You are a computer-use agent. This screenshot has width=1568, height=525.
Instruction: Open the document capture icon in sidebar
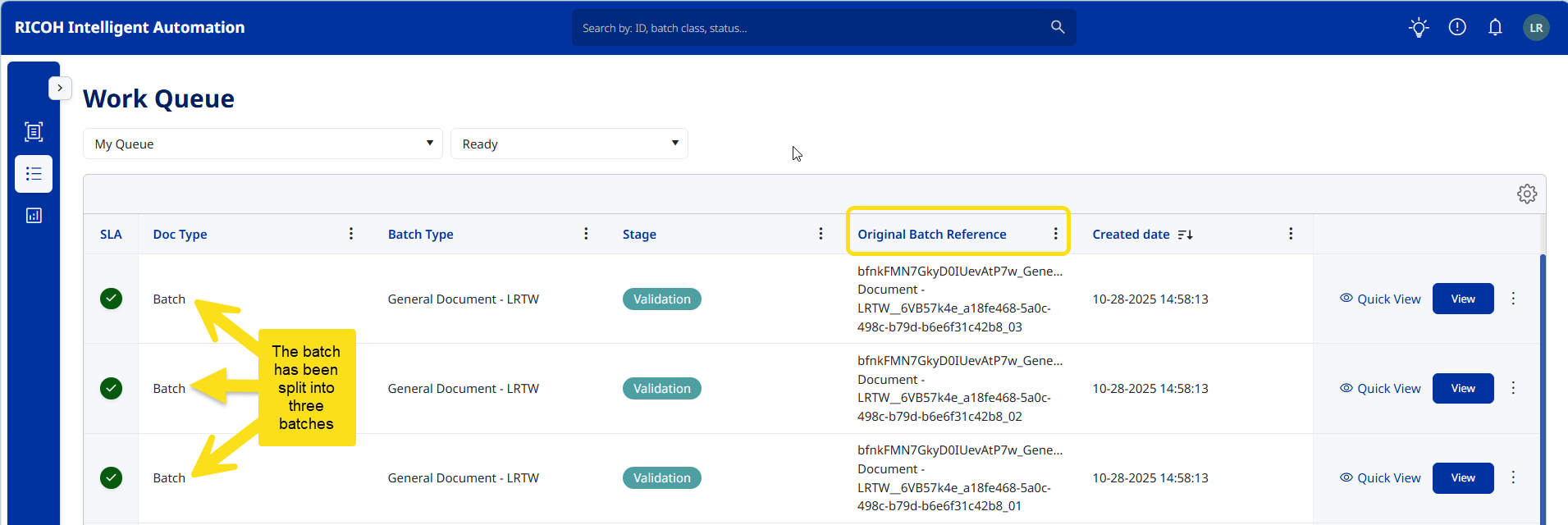coord(34,132)
